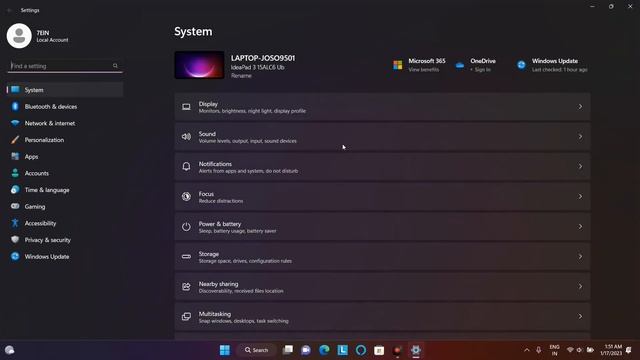Open the blue L app on taskbar

click(342, 350)
